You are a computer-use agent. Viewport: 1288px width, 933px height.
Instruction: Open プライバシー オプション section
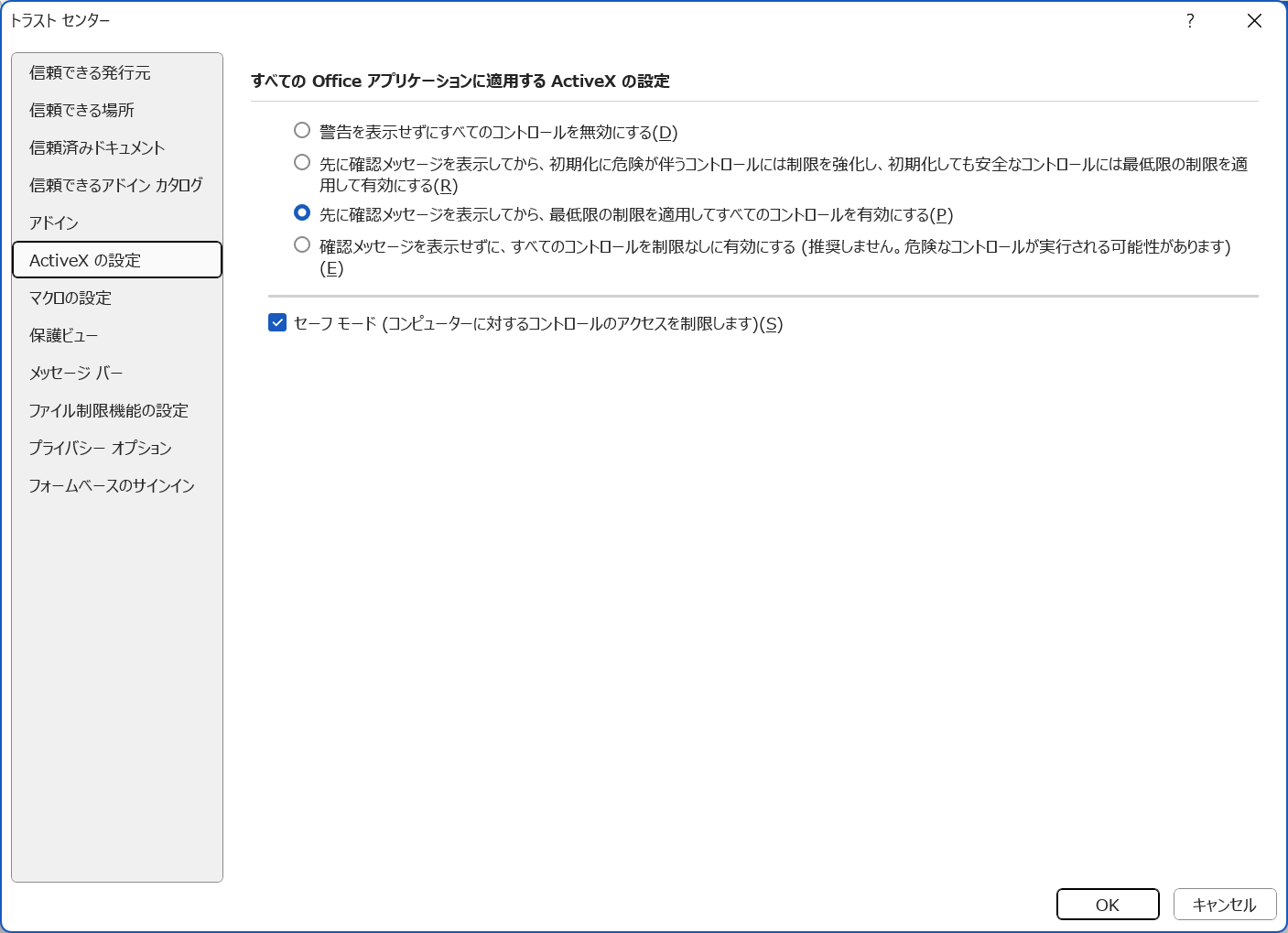pos(101,448)
